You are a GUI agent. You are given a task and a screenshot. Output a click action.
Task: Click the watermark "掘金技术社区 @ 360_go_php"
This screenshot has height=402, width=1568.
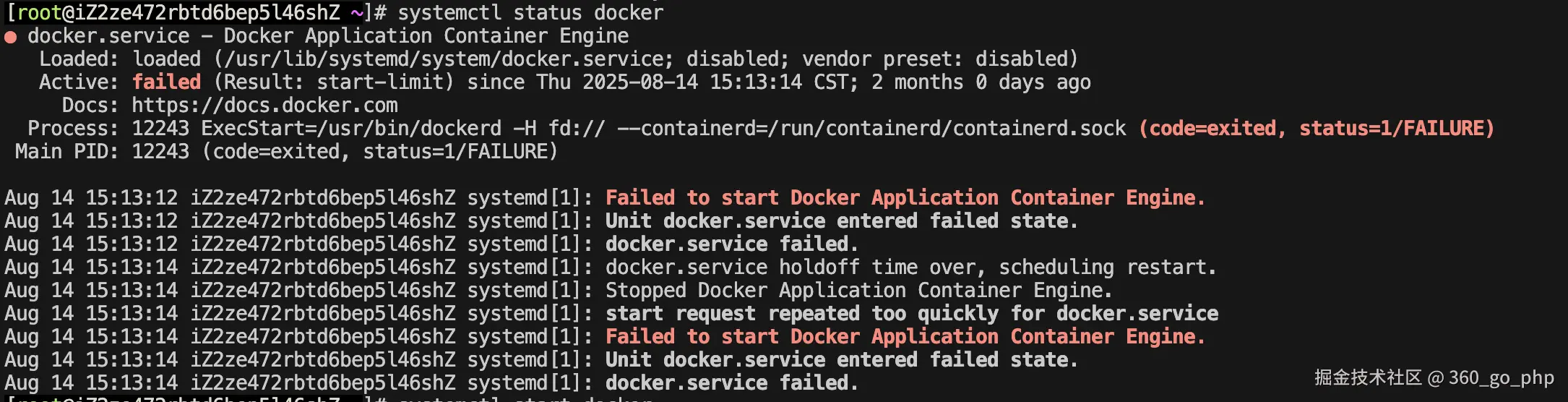click(x=1434, y=378)
